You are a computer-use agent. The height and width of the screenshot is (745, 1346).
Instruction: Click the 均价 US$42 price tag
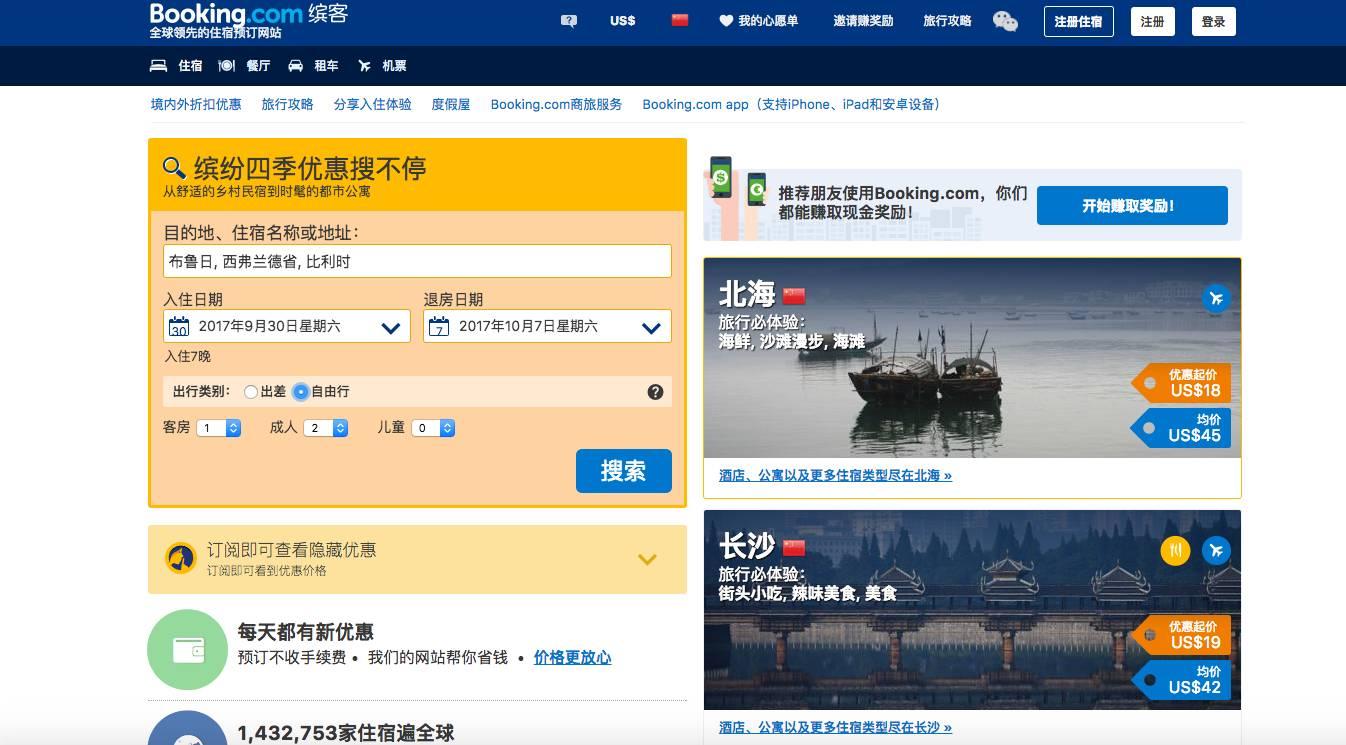coord(1182,679)
